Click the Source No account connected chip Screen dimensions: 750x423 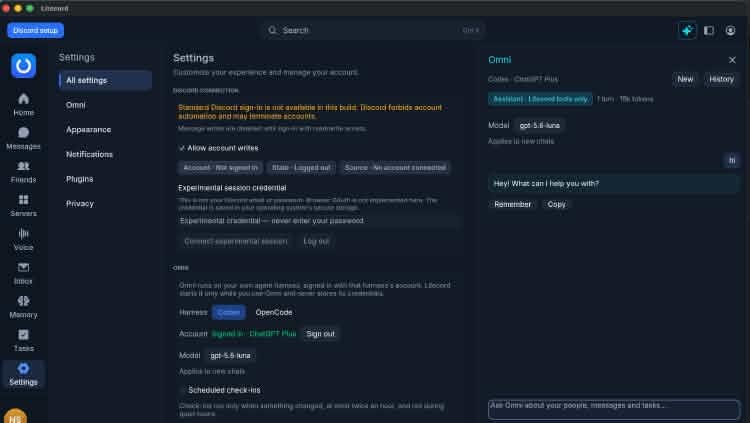(x=396, y=168)
